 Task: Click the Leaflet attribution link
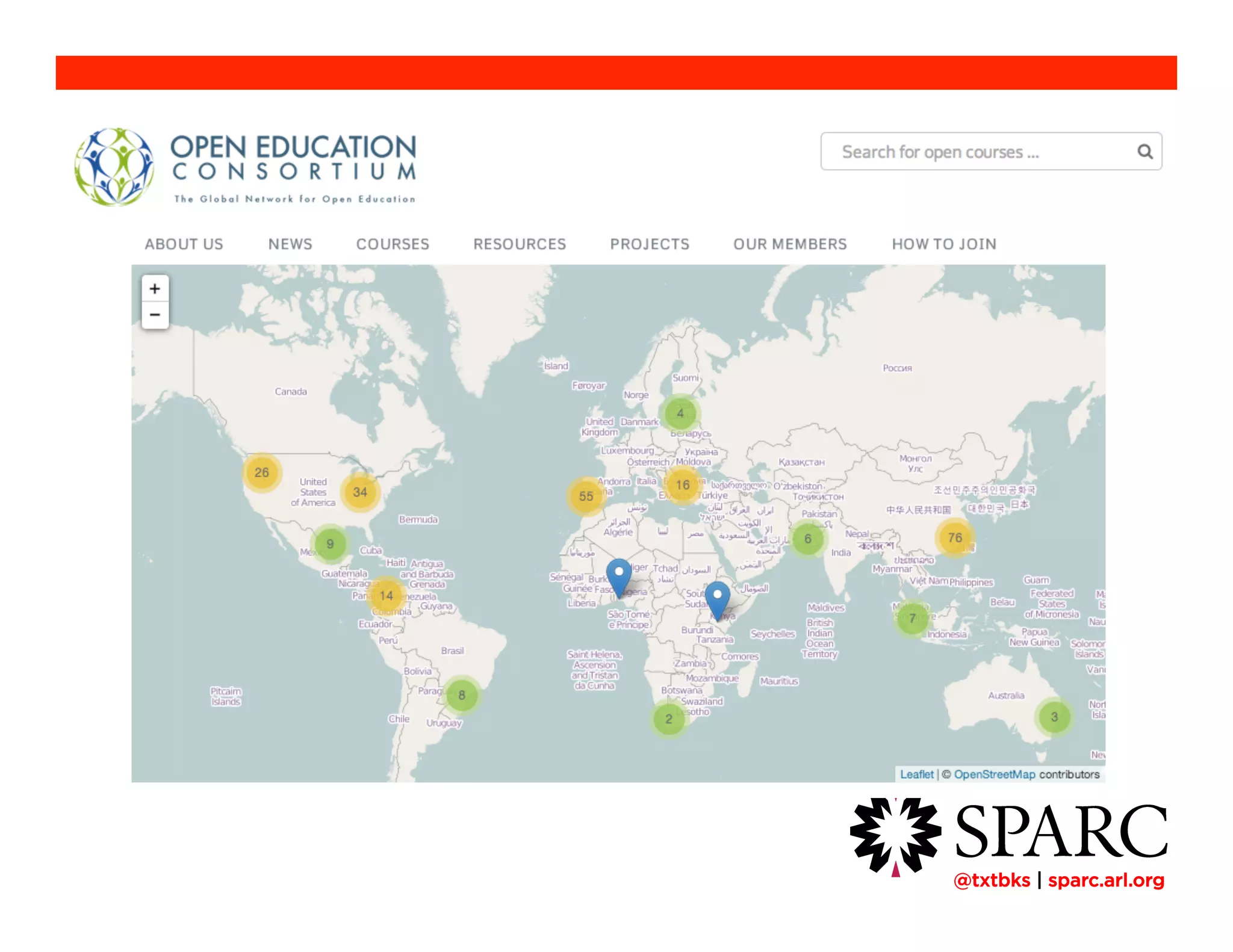click(916, 774)
